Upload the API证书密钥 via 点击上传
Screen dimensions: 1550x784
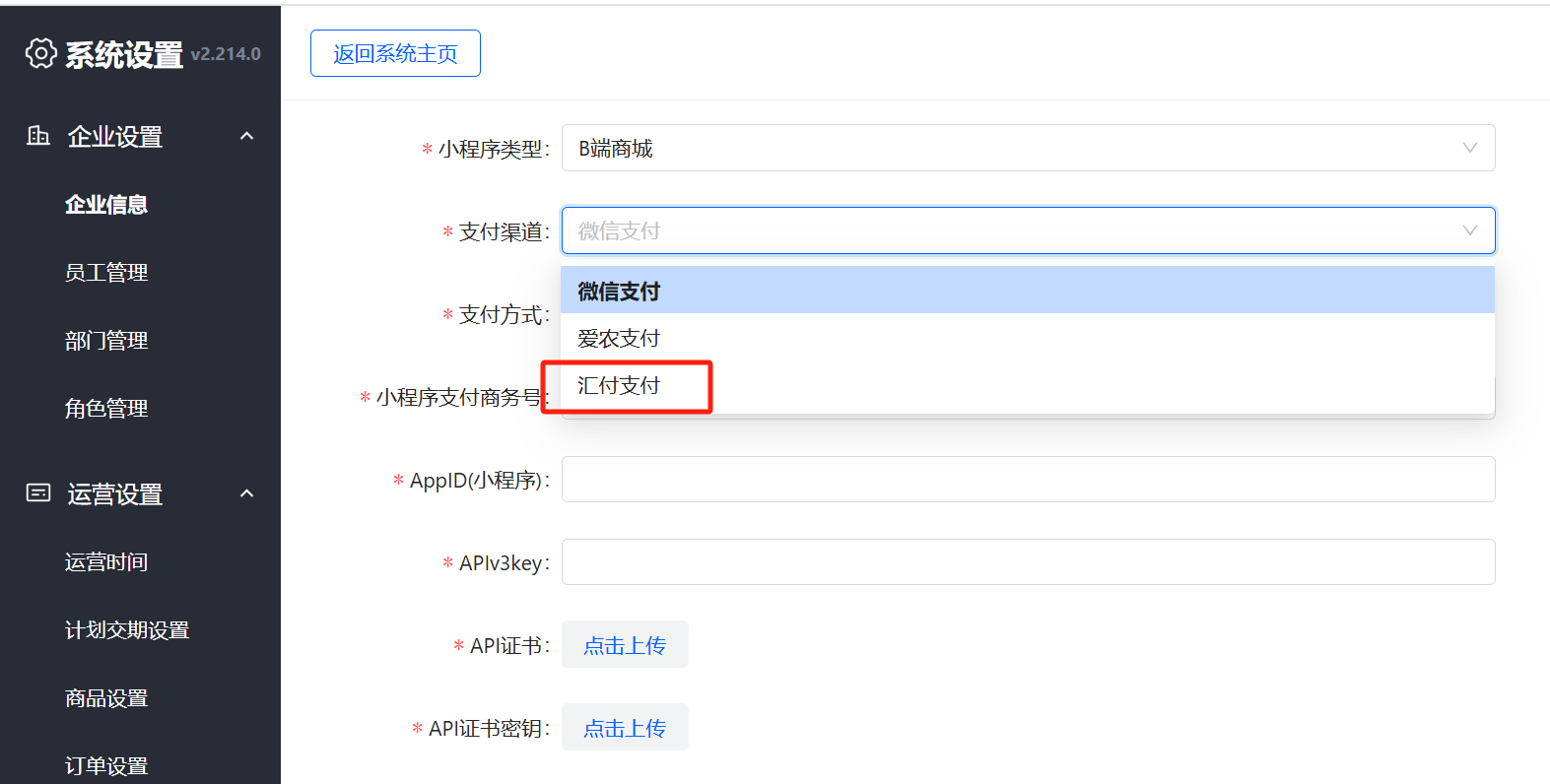625,727
